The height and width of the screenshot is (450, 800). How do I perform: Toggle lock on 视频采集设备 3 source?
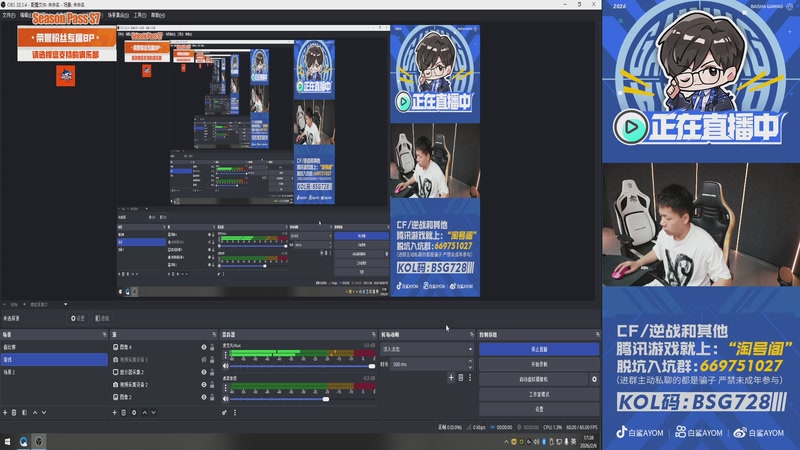(212, 360)
